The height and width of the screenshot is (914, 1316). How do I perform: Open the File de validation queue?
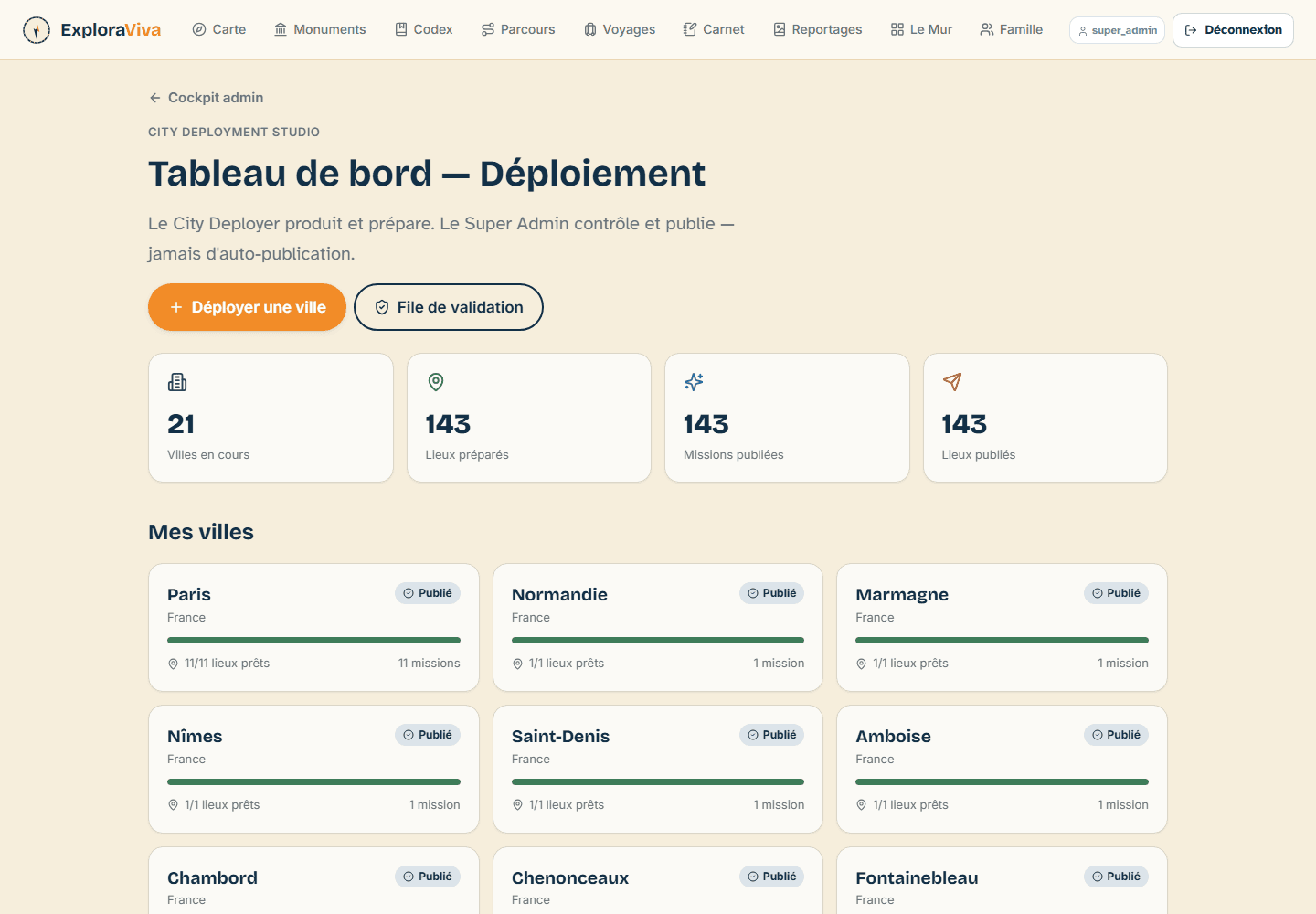click(449, 307)
